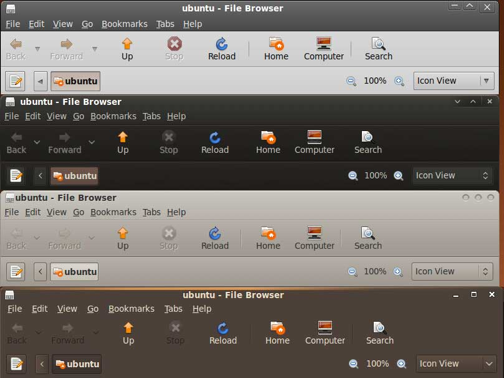Click the path-scroll left arrow in the bottom brown window
Viewport: 504px width, 378px height.
pyautogui.click(x=42, y=364)
